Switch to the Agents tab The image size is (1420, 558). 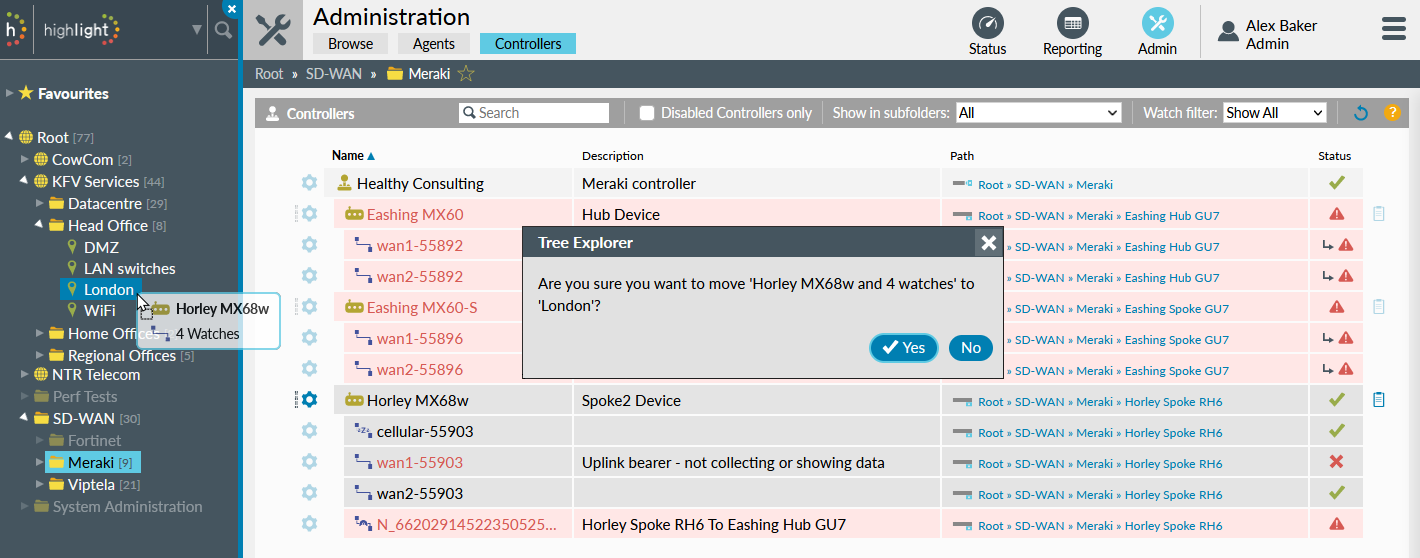click(433, 44)
